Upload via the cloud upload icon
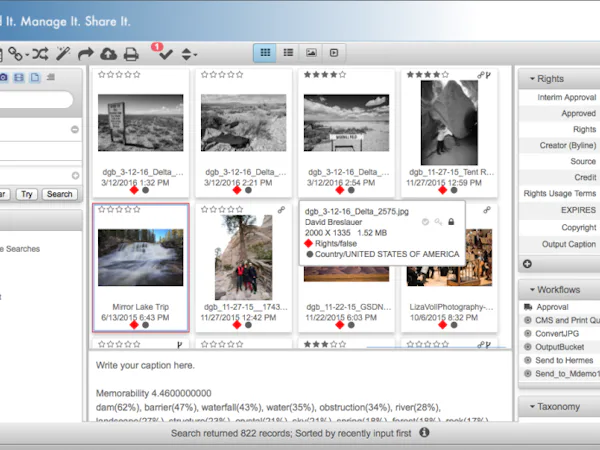The width and height of the screenshot is (600, 450). click(108, 54)
